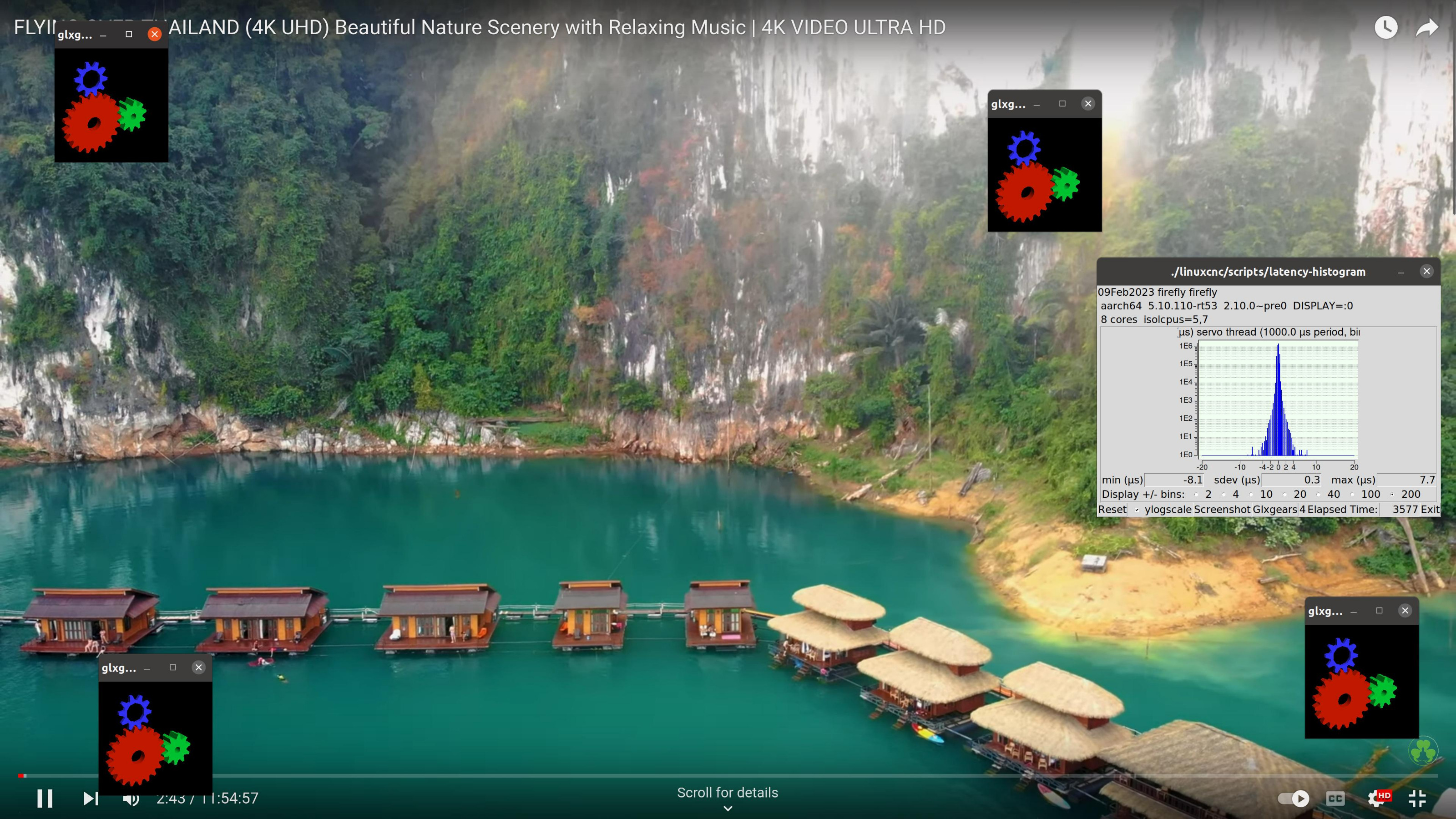Add video to Watch Later with clock icon
Viewport: 1456px width, 819px height.
[1385, 27]
